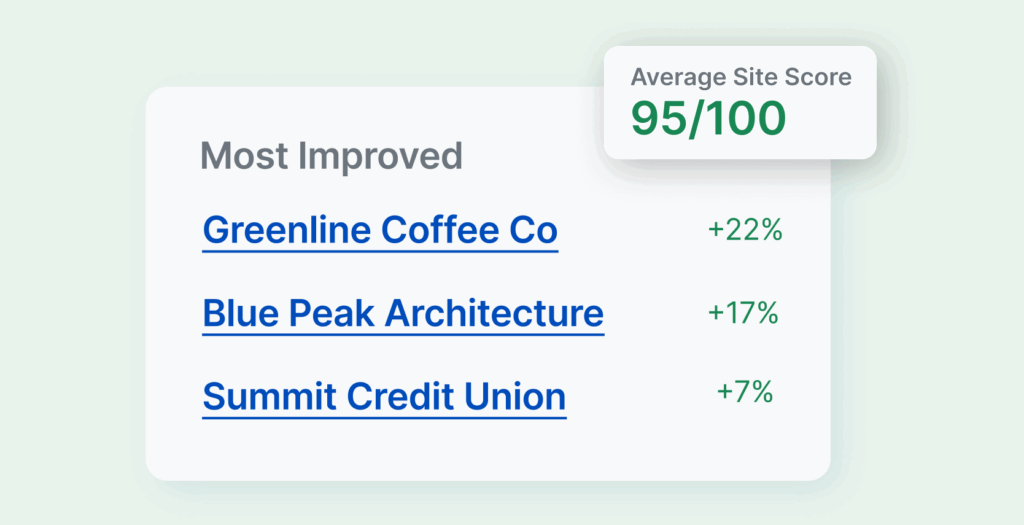Click the Average Site Score label
Viewport: 1024px width, 525px height.
click(x=739, y=78)
